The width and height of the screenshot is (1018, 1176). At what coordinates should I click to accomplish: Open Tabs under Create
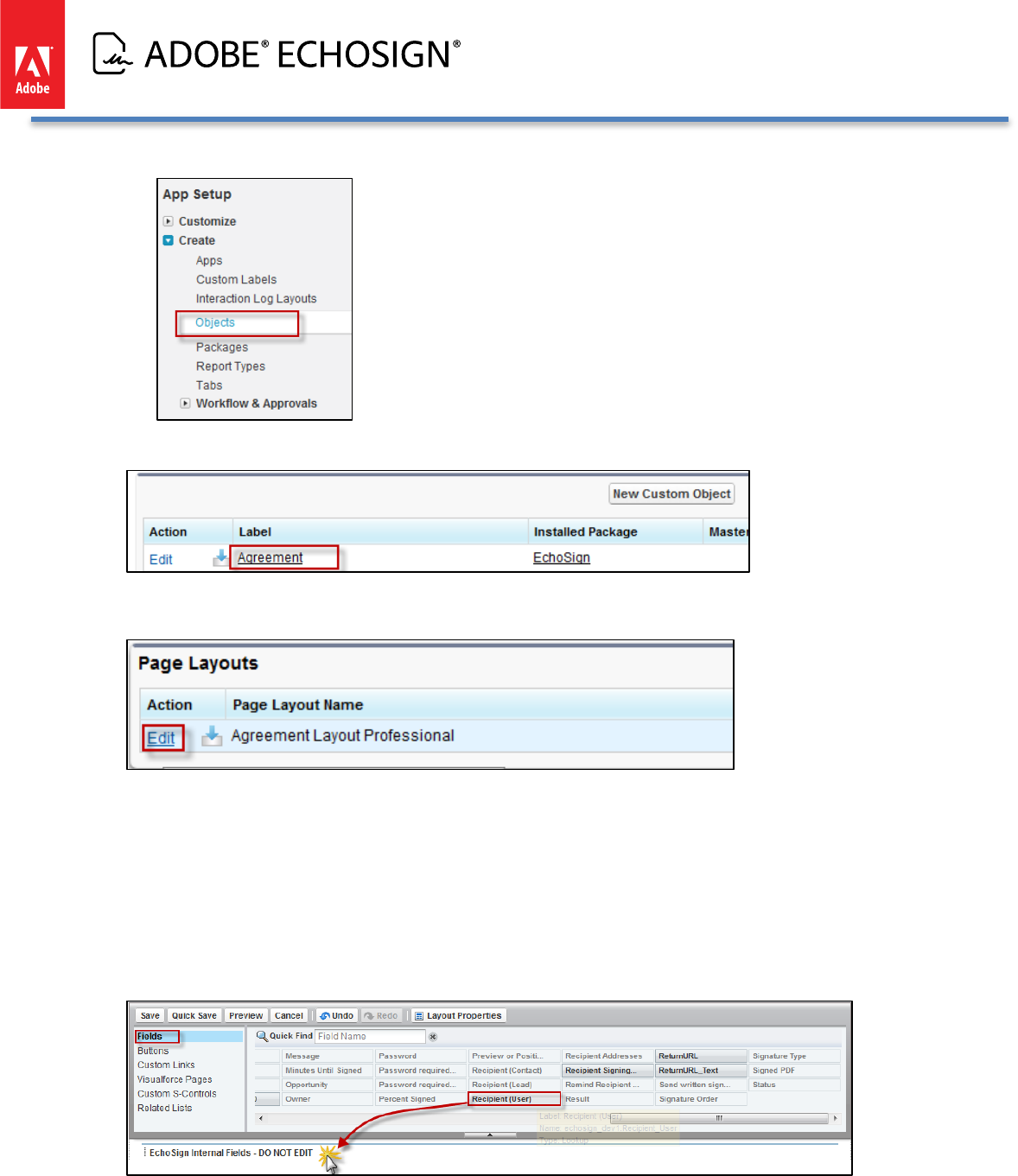tap(209, 385)
